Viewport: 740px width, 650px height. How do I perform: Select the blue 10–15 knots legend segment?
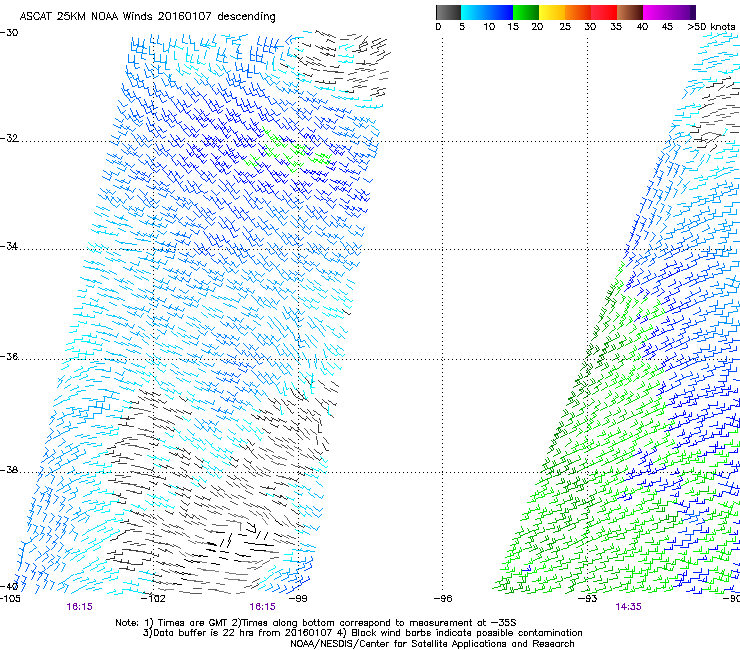tap(500, 12)
